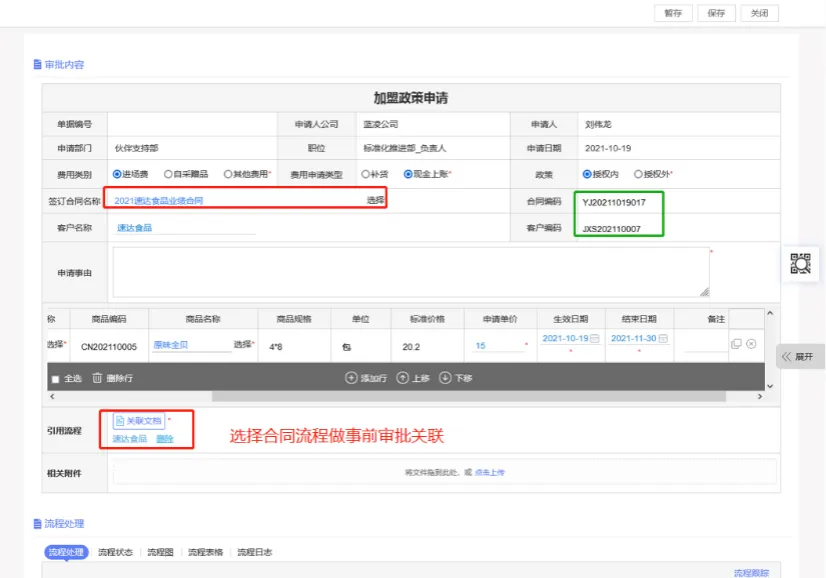Choose the 授权外 policy radio button

638,174
